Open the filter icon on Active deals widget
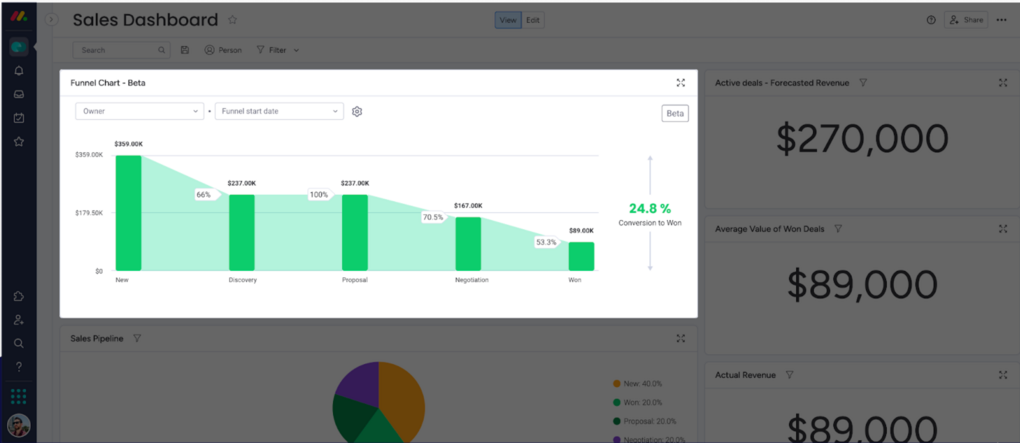Screen dimensions: 1020x443 863,83
